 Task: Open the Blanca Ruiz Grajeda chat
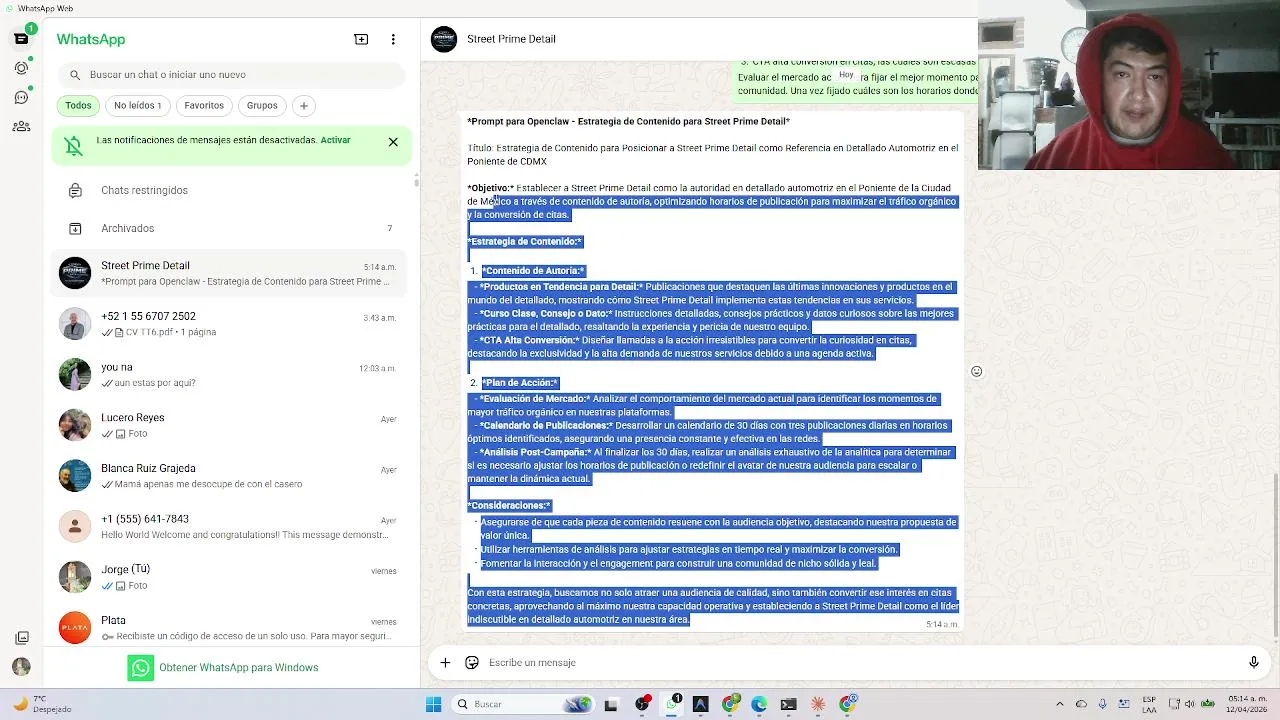pyautogui.click(x=231, y=476)
